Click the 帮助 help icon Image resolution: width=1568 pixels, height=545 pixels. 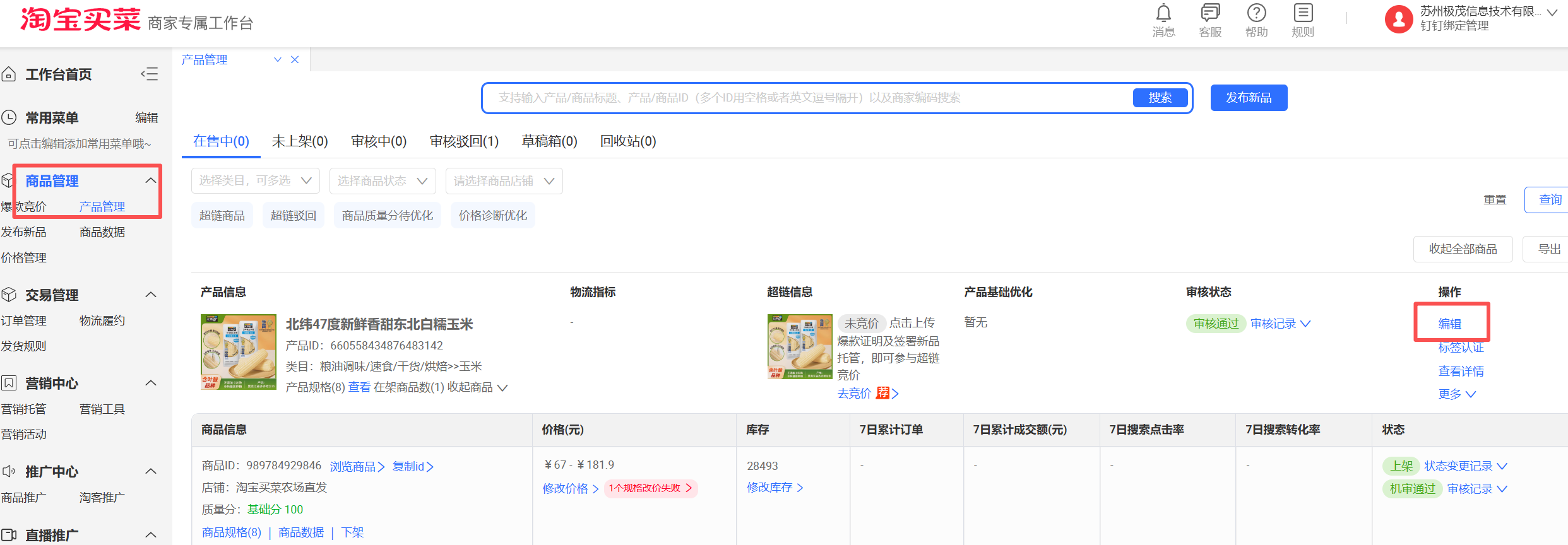click(x=1256, y=13)
